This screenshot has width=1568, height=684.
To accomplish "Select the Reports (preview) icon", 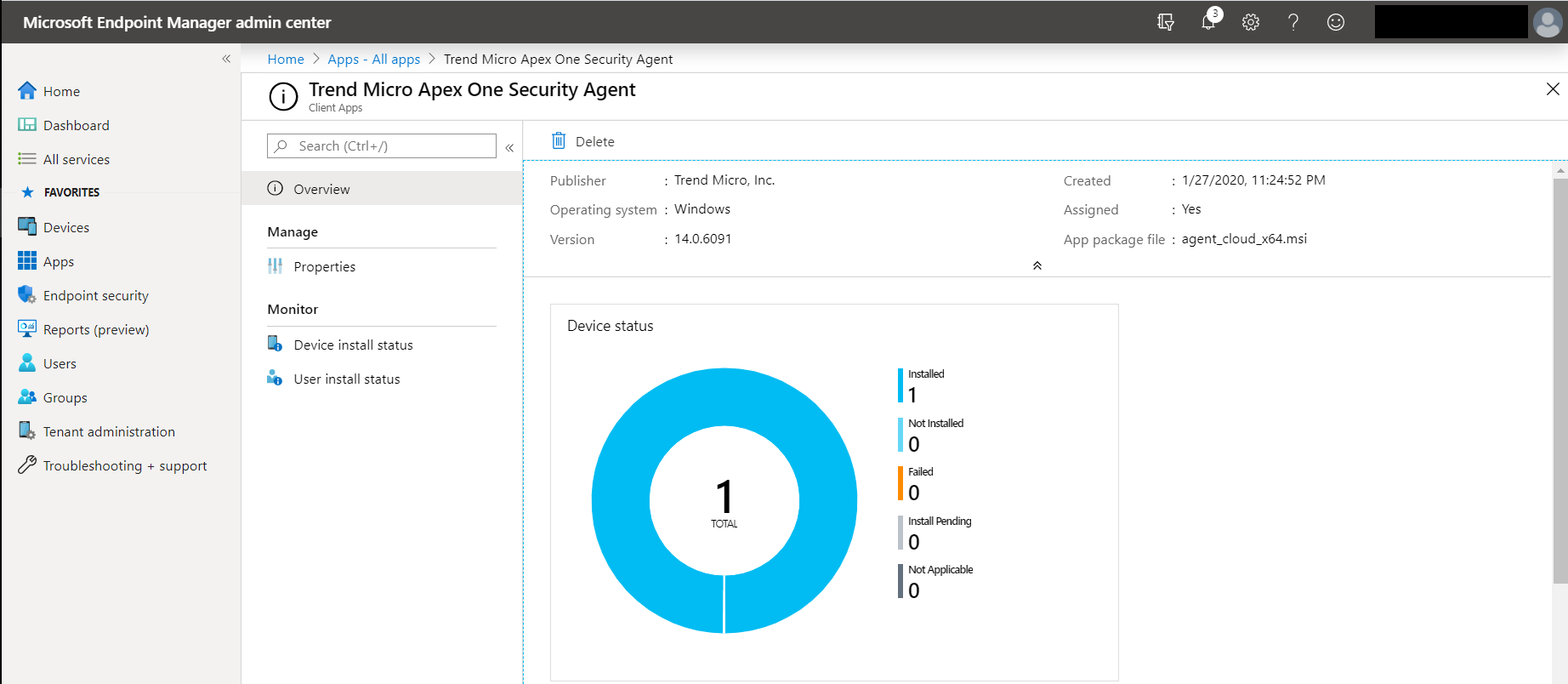I will pyautogui.click(x=27, y=328).
